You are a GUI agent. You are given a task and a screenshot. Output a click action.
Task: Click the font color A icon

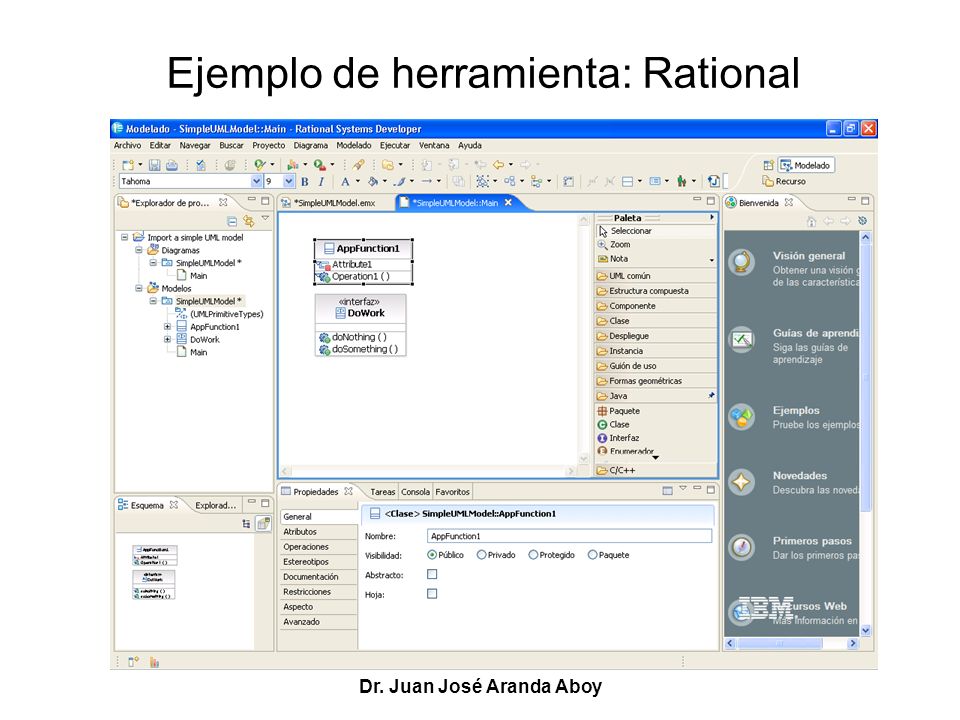(345, 181)
